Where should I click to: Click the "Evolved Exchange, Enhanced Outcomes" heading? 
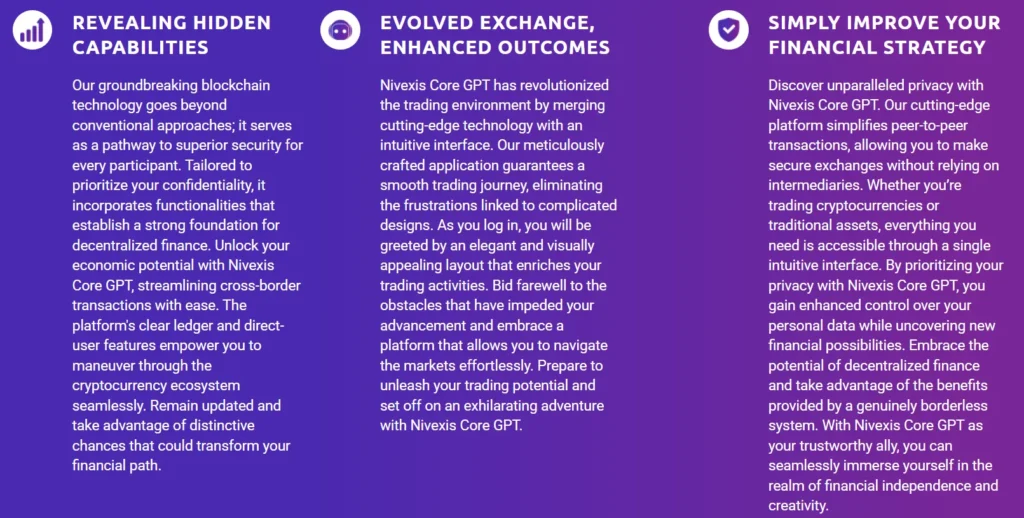coord(494,34)
